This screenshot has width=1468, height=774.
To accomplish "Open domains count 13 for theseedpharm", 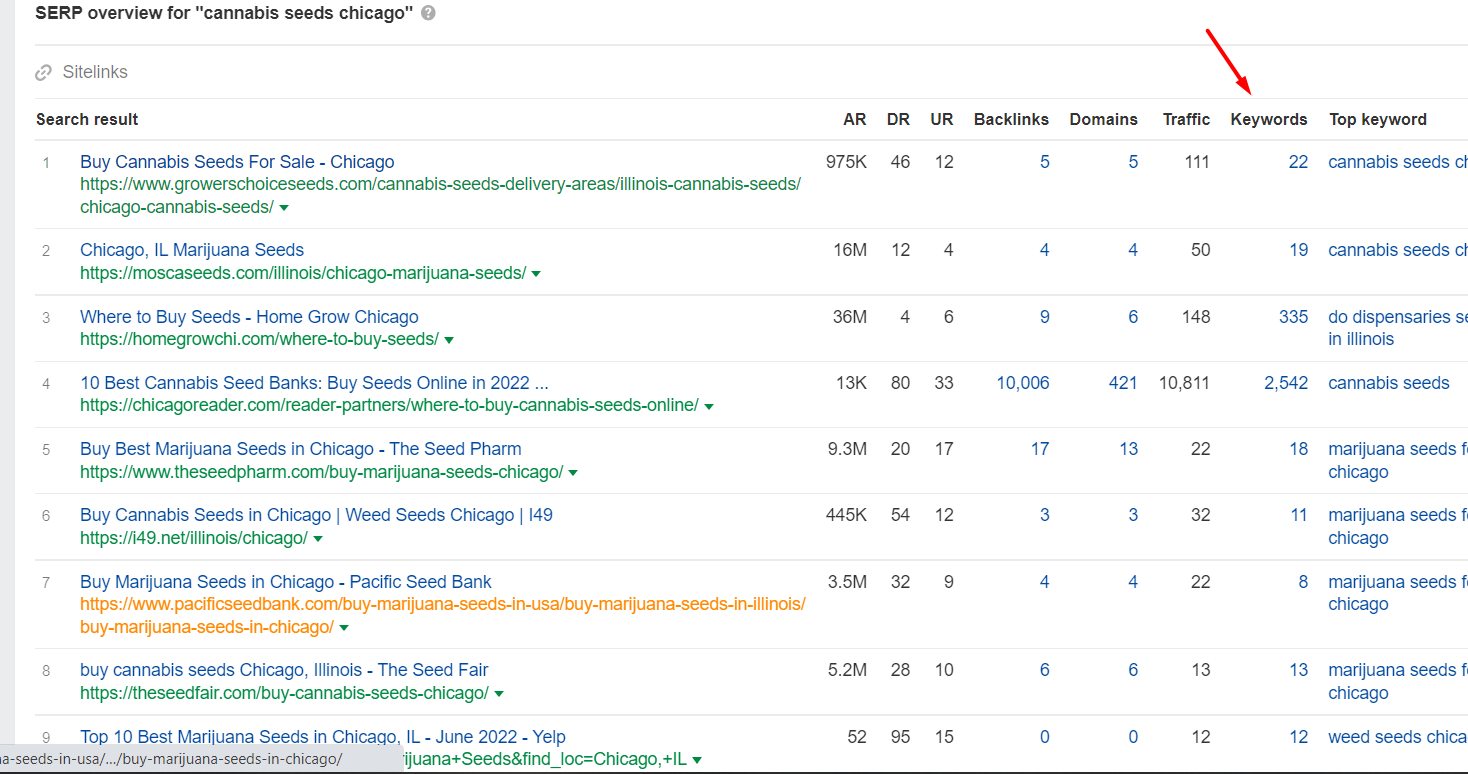I will coord(1128,449).
